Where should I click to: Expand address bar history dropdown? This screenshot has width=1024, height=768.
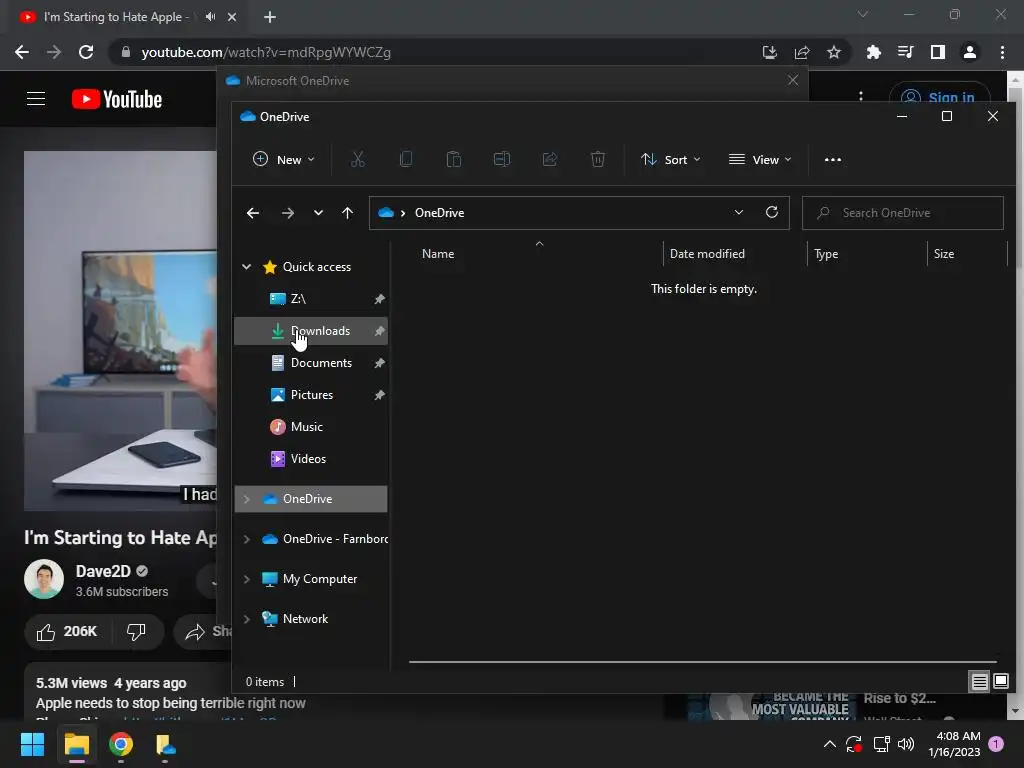pos(739,212)
